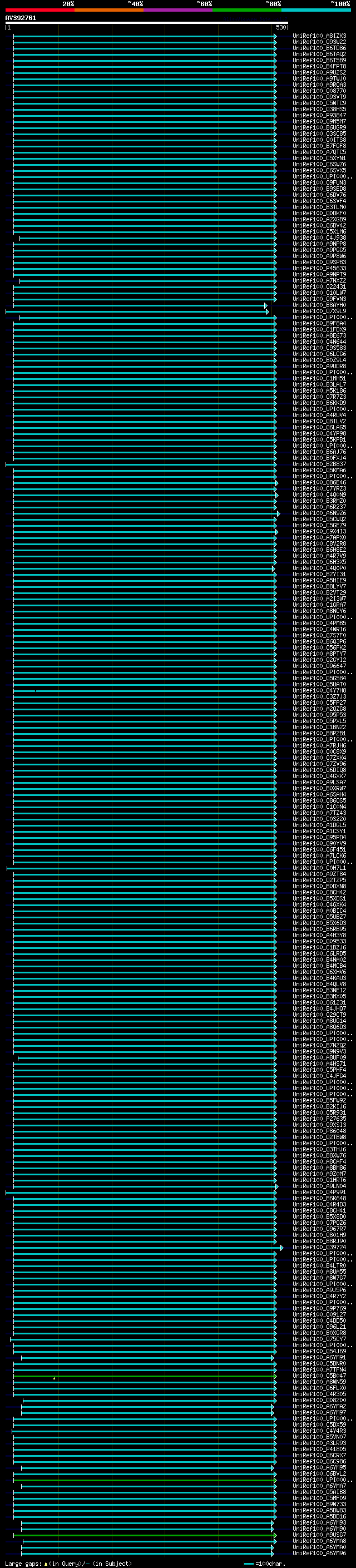Image resolution: width=356 pixels, height=1568 pixels.
Task: Click the =100char. scale legend
Action: coord(265,1563)
